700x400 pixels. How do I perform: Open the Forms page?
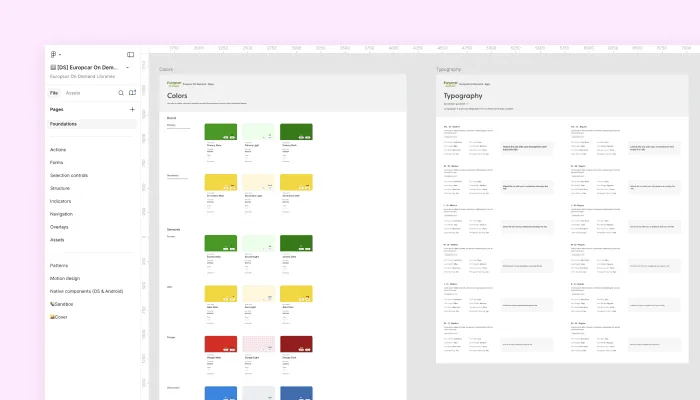coord(57,162)
